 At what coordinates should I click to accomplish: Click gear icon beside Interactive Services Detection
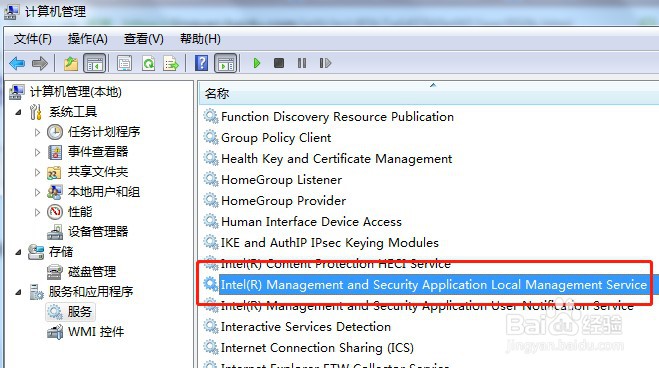[x=211, y=326]
